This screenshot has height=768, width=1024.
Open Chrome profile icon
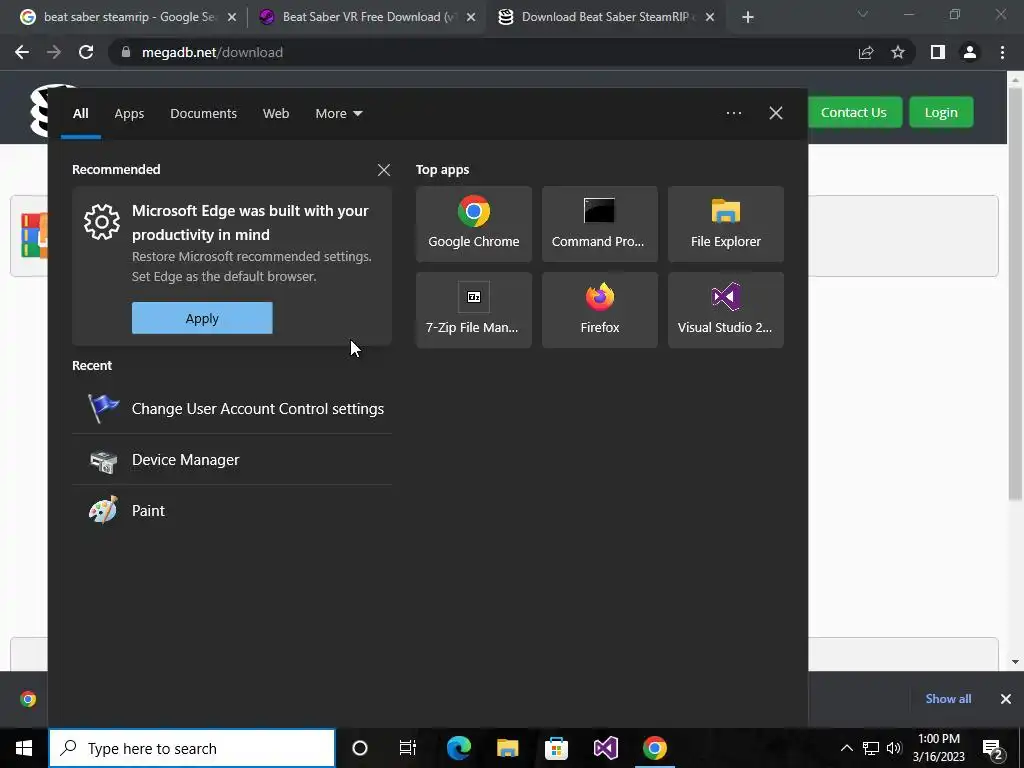[970, 52]
